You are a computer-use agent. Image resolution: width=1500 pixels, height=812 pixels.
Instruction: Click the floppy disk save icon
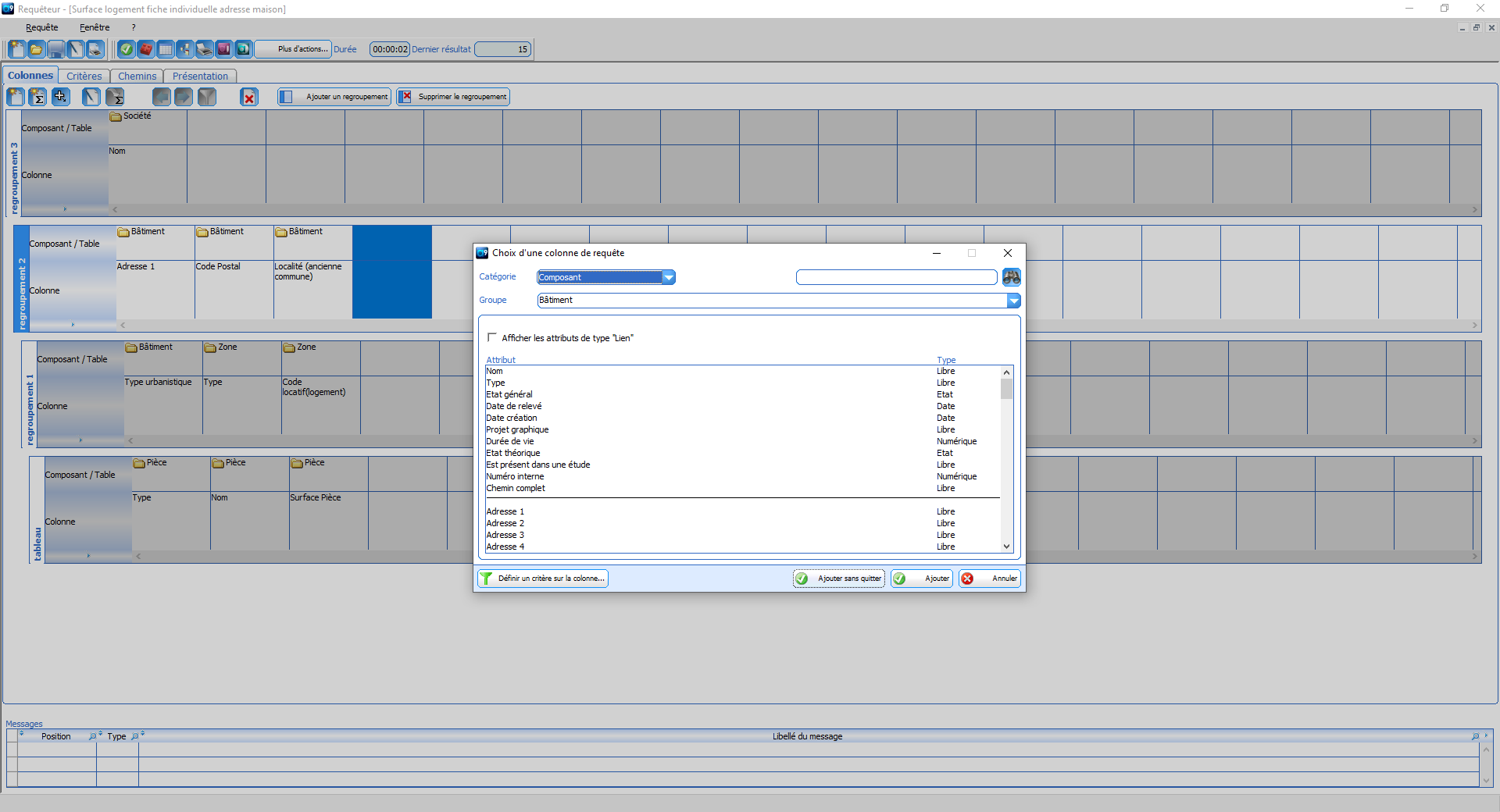pos(55,49)
